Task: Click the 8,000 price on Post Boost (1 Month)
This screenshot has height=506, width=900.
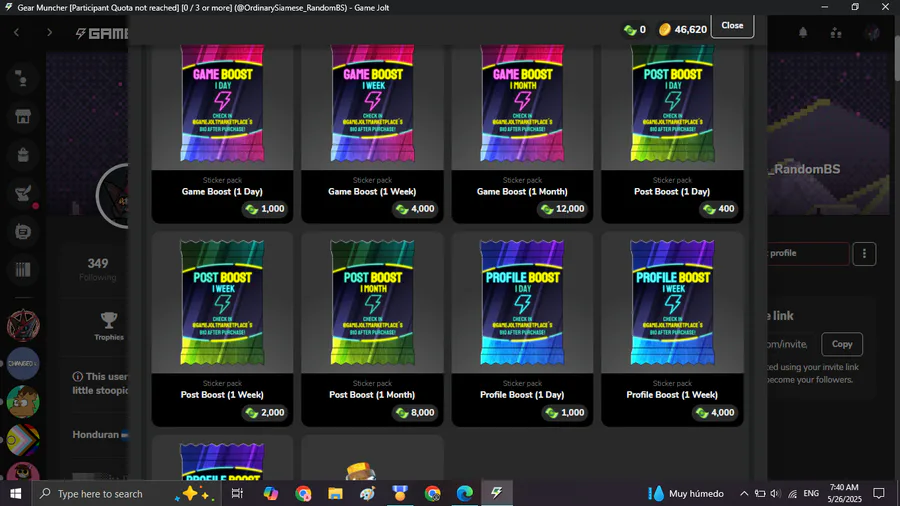Action: (415, 412)
